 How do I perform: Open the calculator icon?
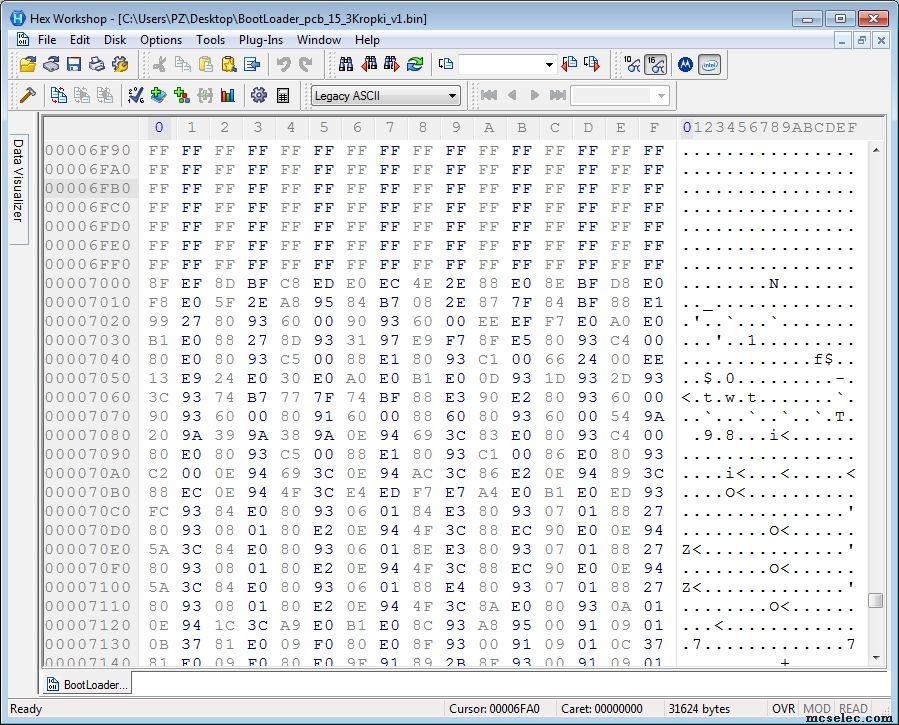click(x=283, y=95)
